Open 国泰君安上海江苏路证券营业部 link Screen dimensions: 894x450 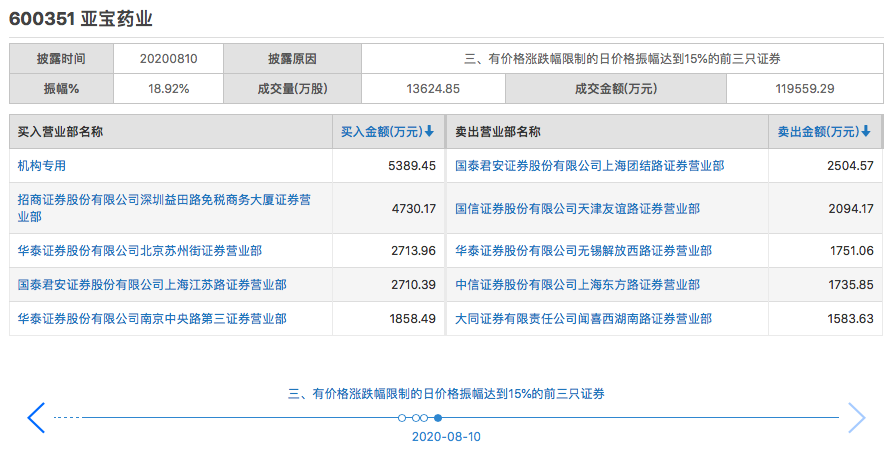click(152, 285)
